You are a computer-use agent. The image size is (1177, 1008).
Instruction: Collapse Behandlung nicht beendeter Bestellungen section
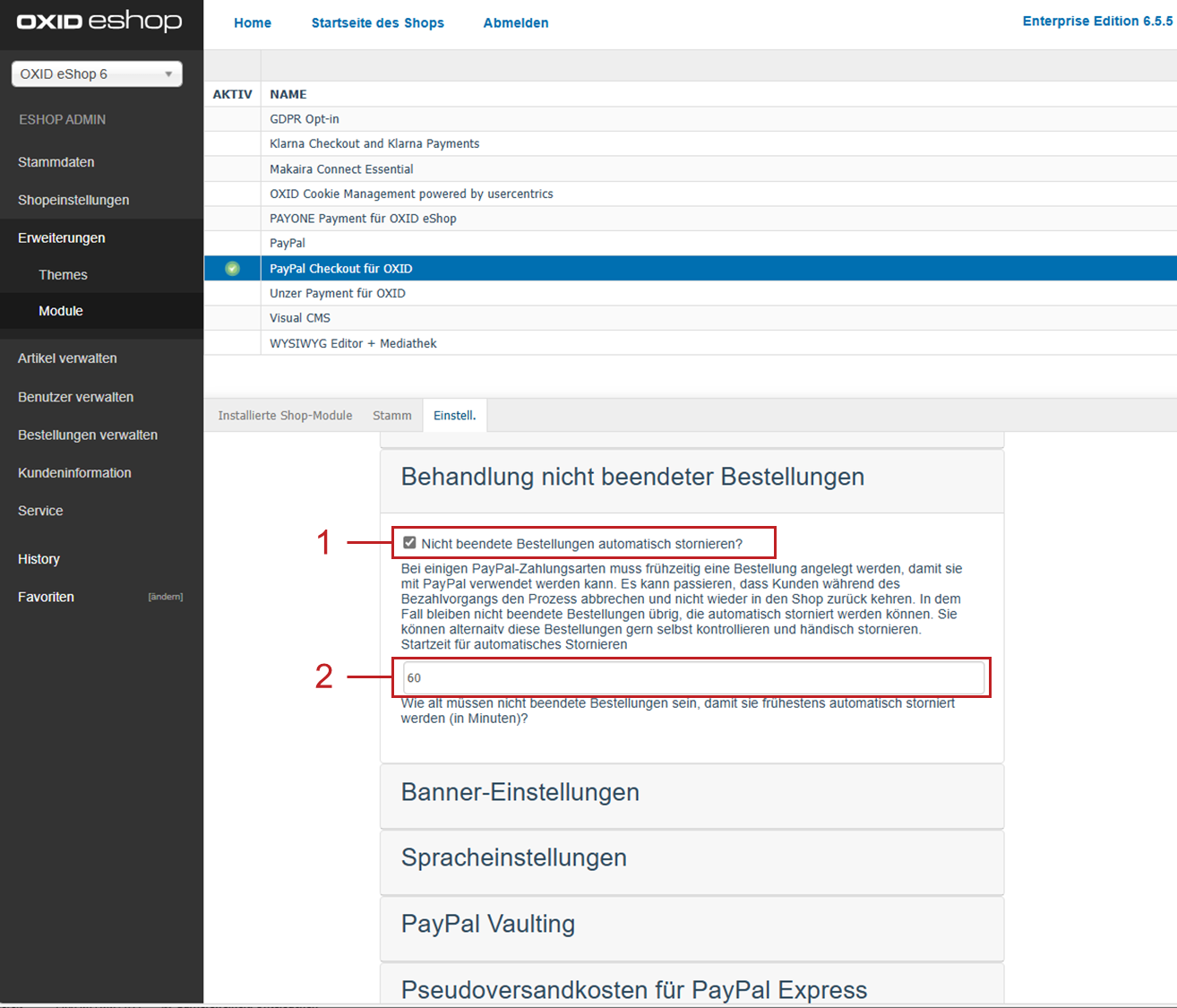(632, 478)
